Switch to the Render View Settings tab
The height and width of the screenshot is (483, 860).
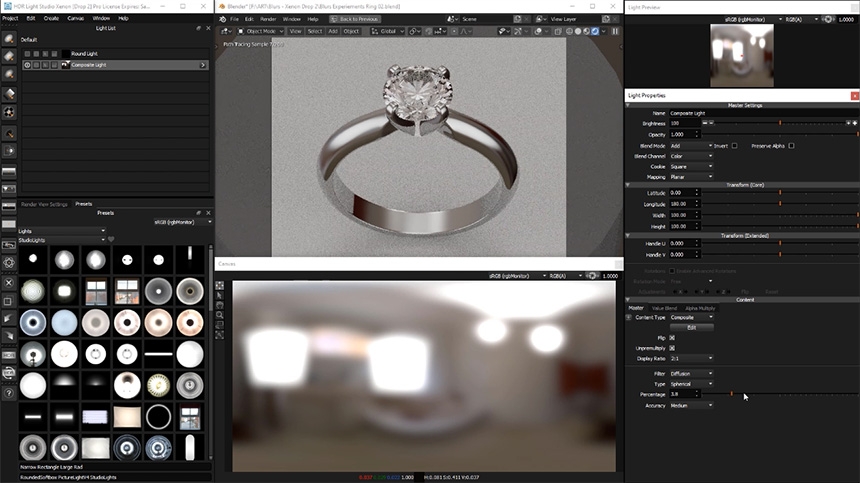[x=44, y=204]
